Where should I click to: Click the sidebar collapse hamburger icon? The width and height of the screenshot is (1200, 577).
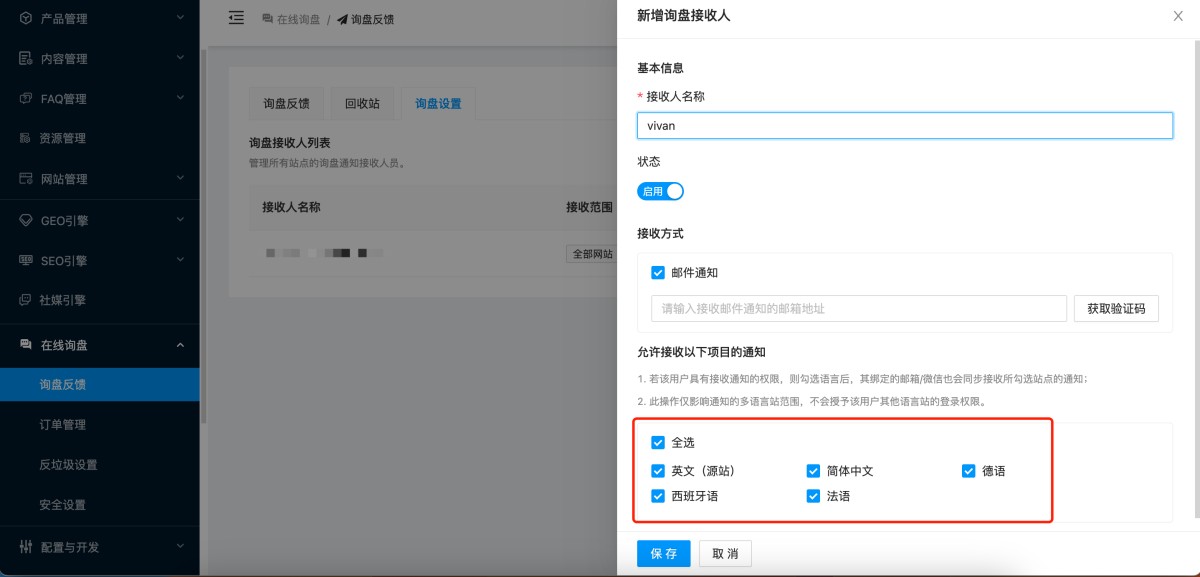(236, 18)
